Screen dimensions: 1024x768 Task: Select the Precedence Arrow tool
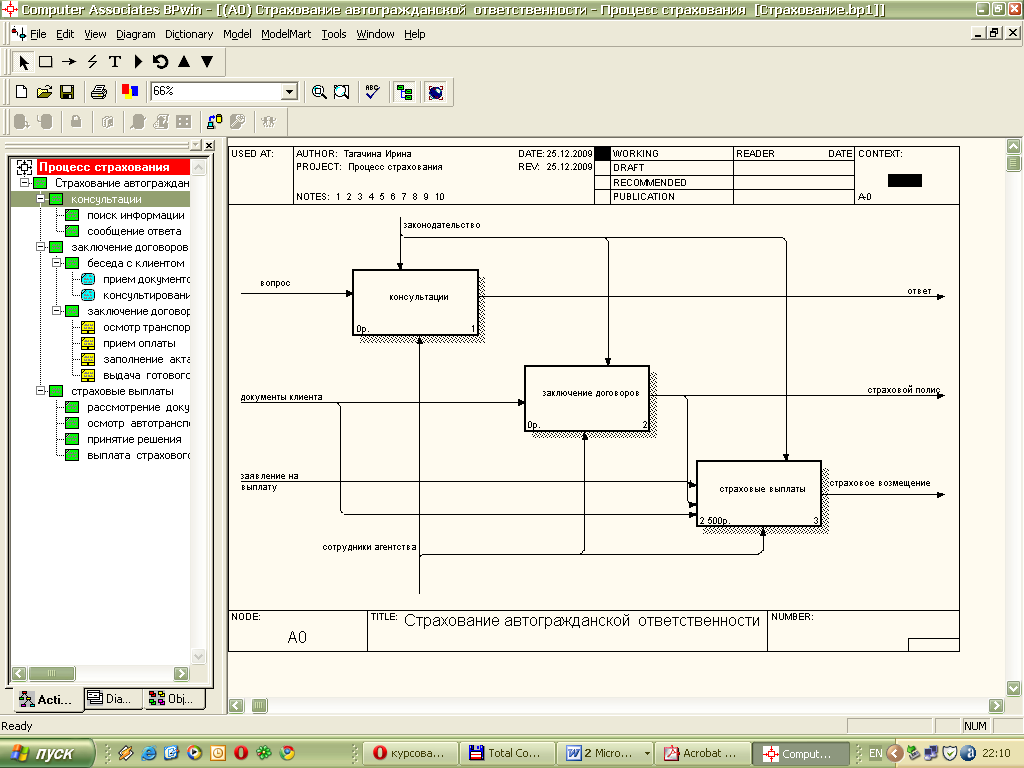69,62
